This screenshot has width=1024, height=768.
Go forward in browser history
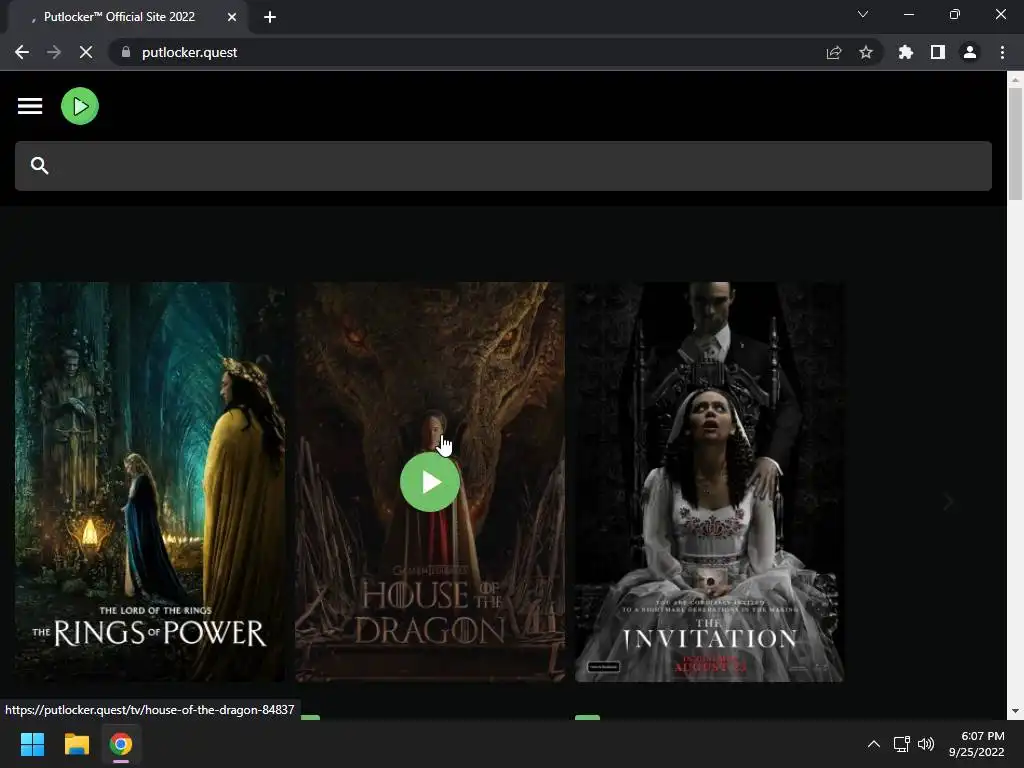54,52
